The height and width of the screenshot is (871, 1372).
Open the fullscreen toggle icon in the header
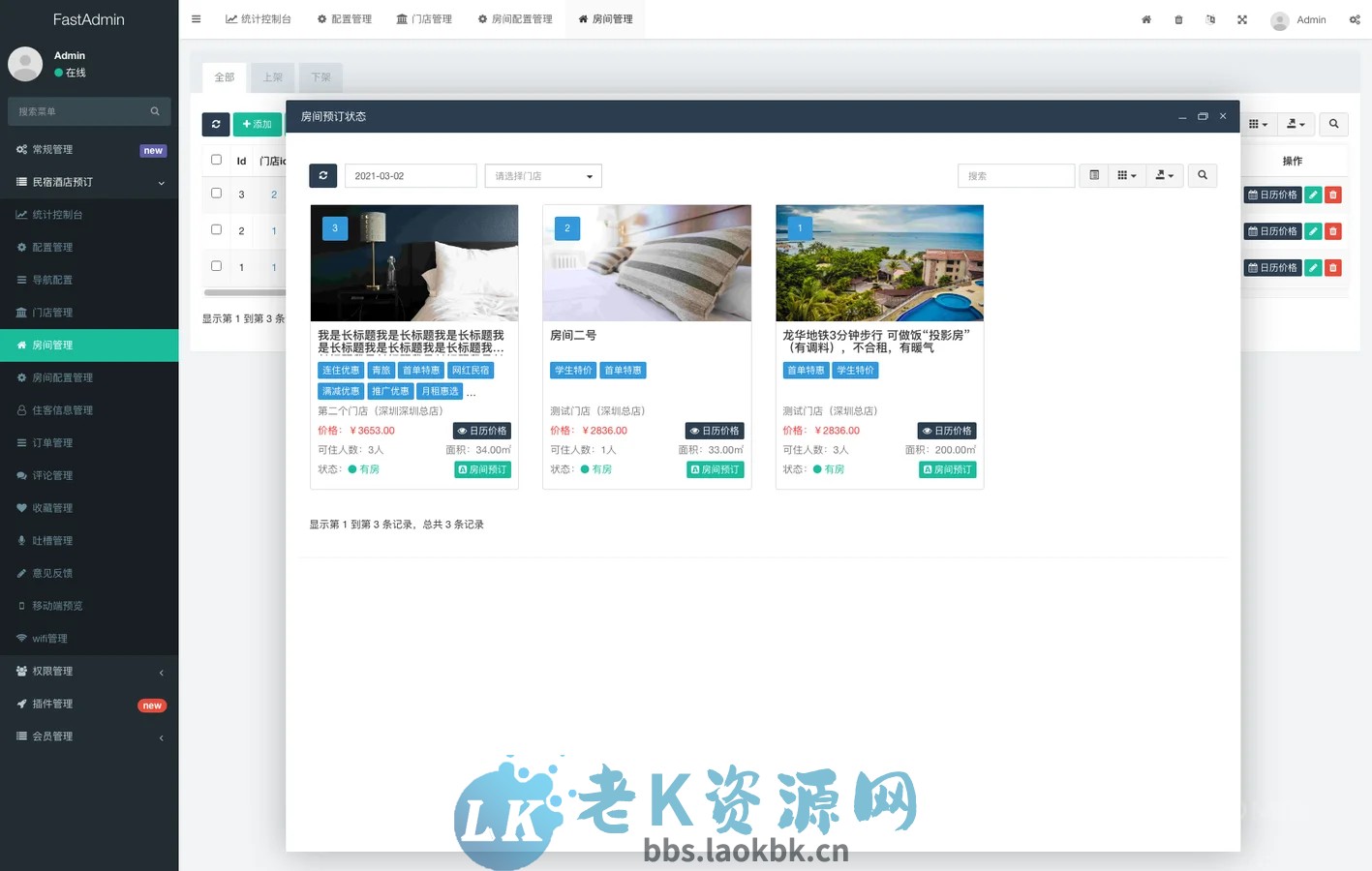click(1241, 19)
